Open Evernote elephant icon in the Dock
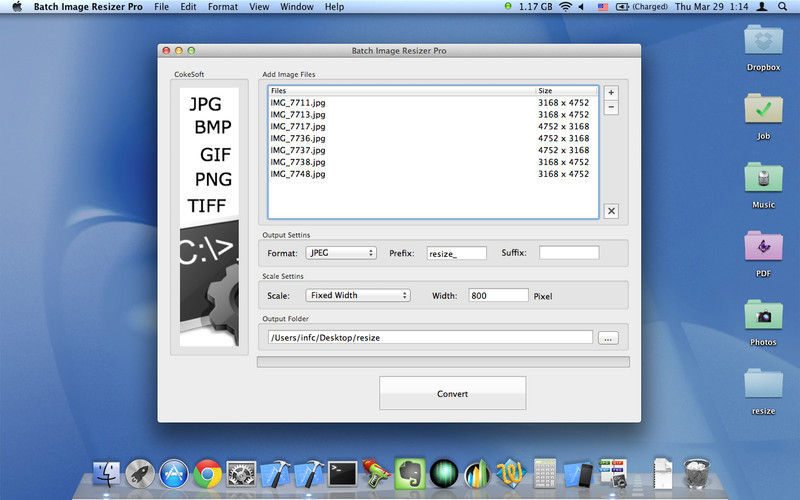Viewport: 800px width, 500px height. pos(410,473)
